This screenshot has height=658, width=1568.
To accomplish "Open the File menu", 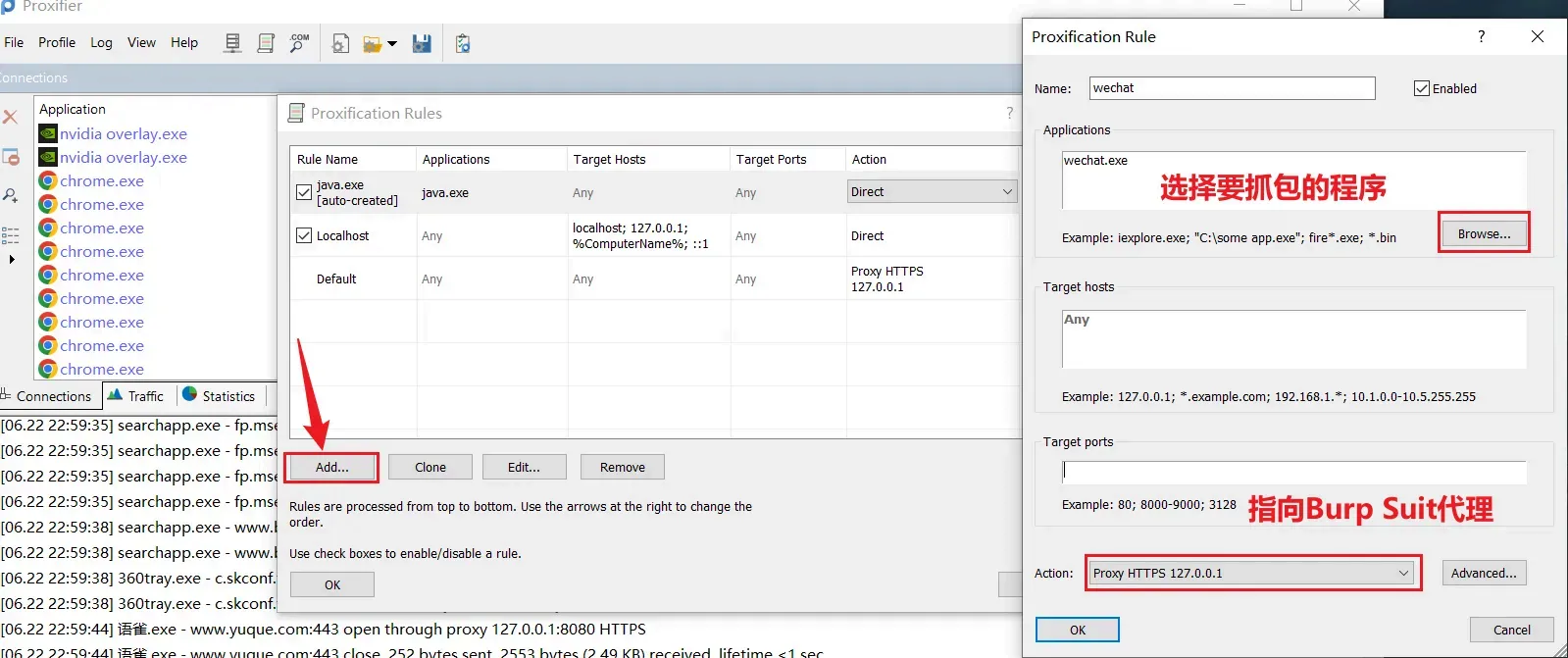I will pyautogui.click(x=14, y=42).
